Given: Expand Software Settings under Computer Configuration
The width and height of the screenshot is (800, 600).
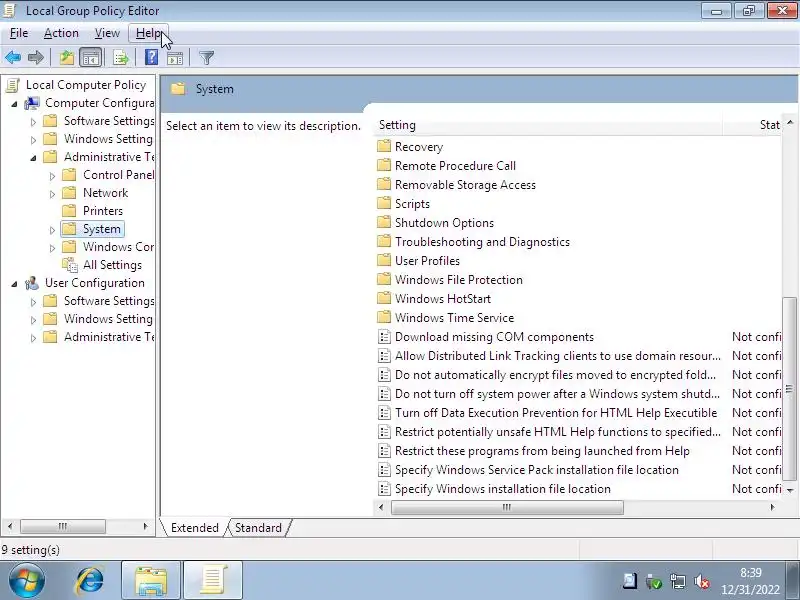Looking at the screenshot, I should coord(33,122).
